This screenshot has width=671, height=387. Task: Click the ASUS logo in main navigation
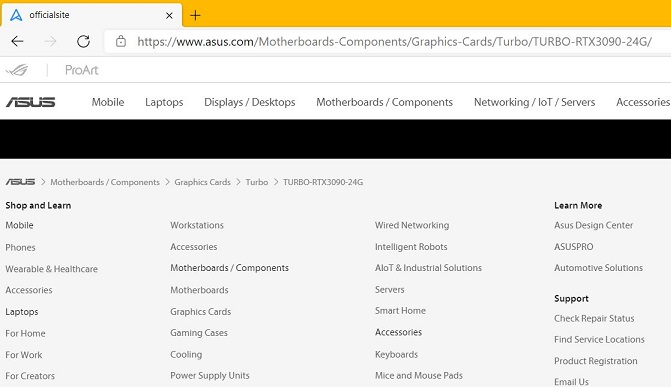coord(30,102)
